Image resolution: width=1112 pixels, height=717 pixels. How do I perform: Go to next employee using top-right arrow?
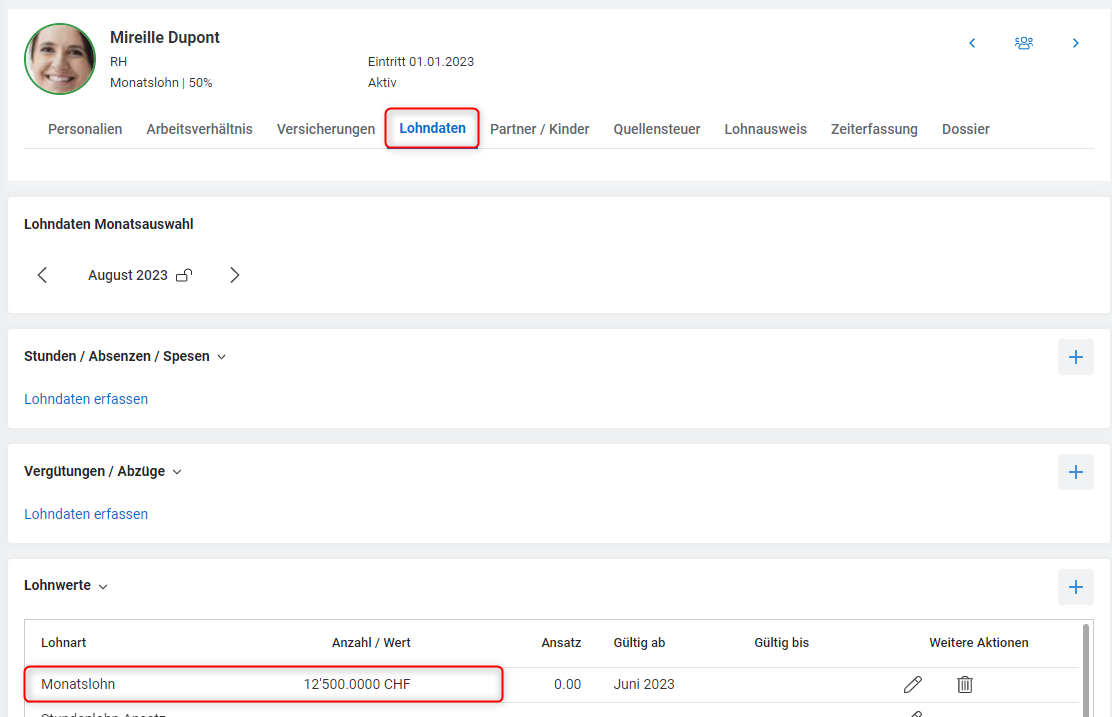(1076, 43)
